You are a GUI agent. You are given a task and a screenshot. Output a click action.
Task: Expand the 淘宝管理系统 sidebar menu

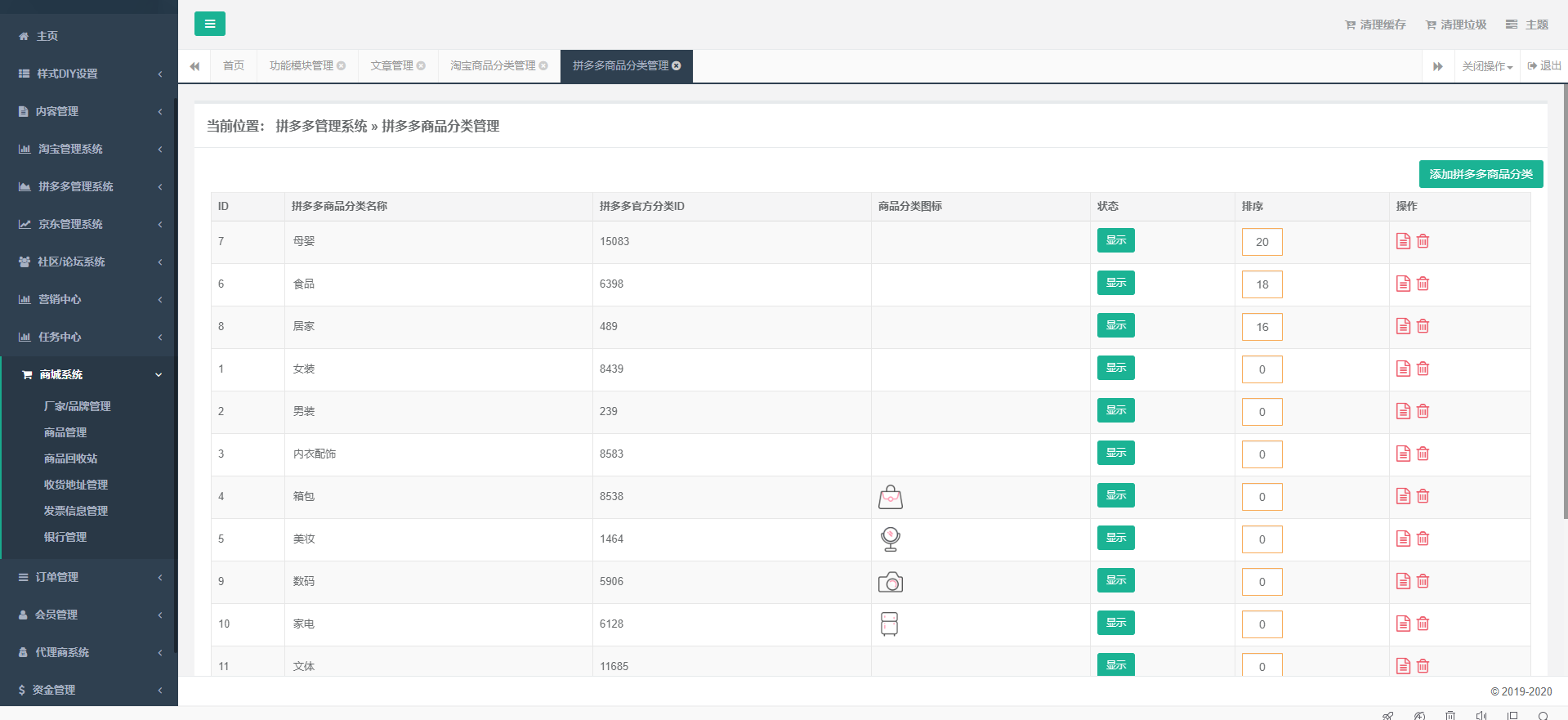click(88, 149)
